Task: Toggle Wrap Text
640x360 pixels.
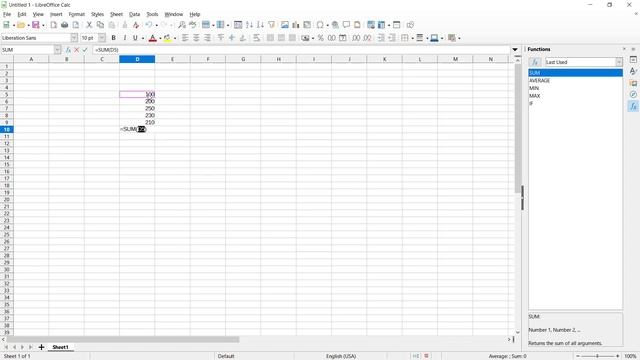Action: coord(256,38)
